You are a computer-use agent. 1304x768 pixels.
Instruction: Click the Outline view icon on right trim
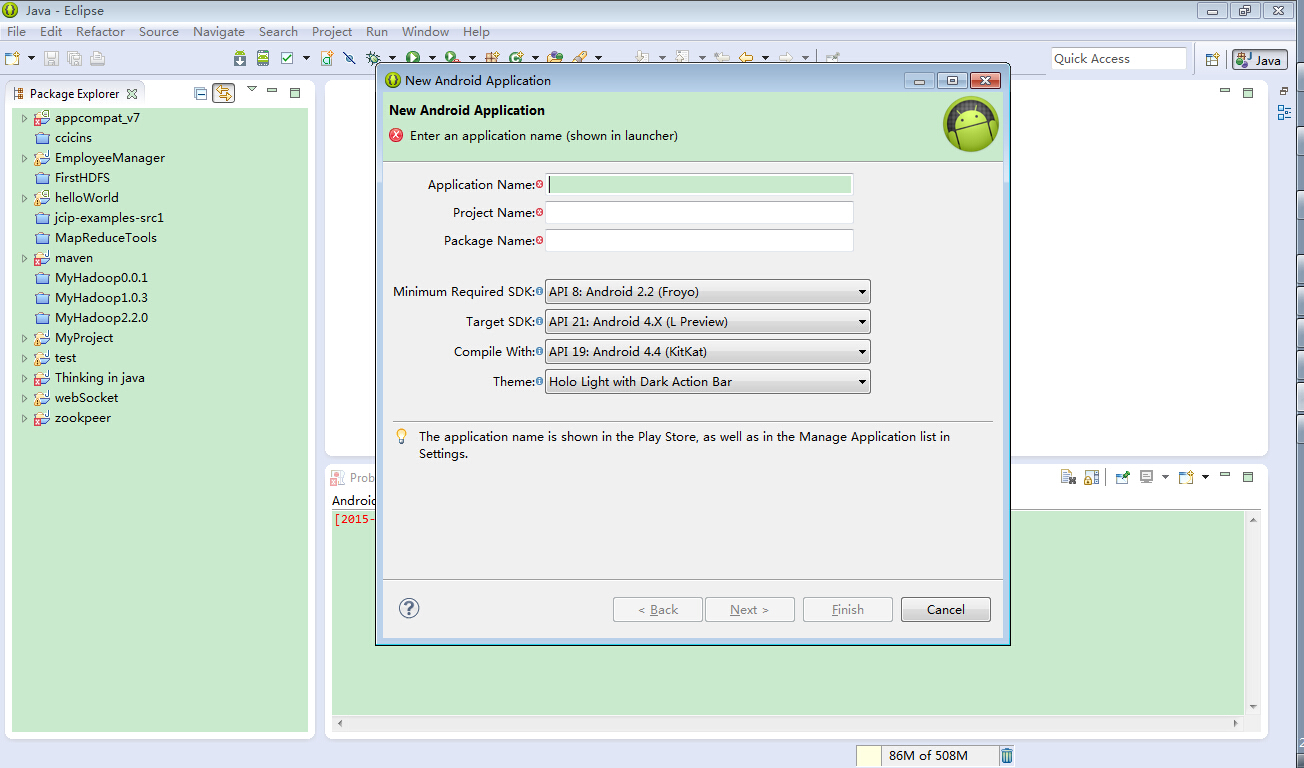1284,113
